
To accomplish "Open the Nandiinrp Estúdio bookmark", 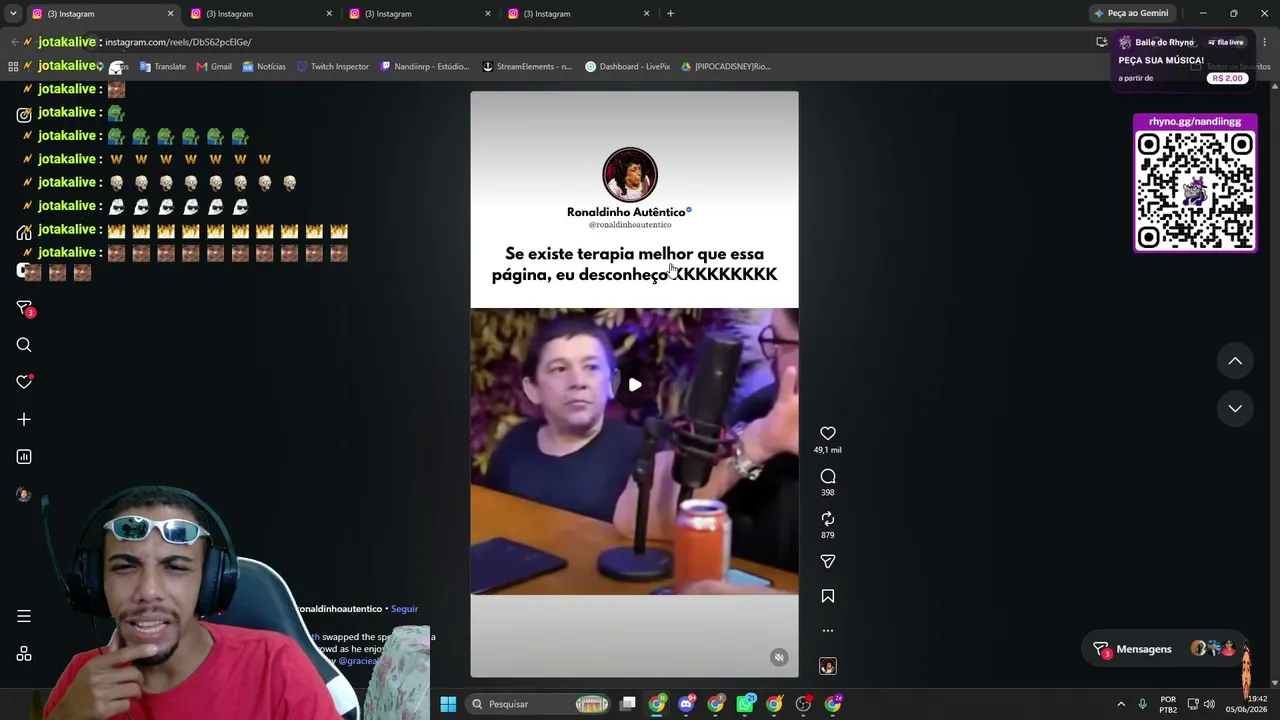I will pyautogui.click(x=425, y=67).
